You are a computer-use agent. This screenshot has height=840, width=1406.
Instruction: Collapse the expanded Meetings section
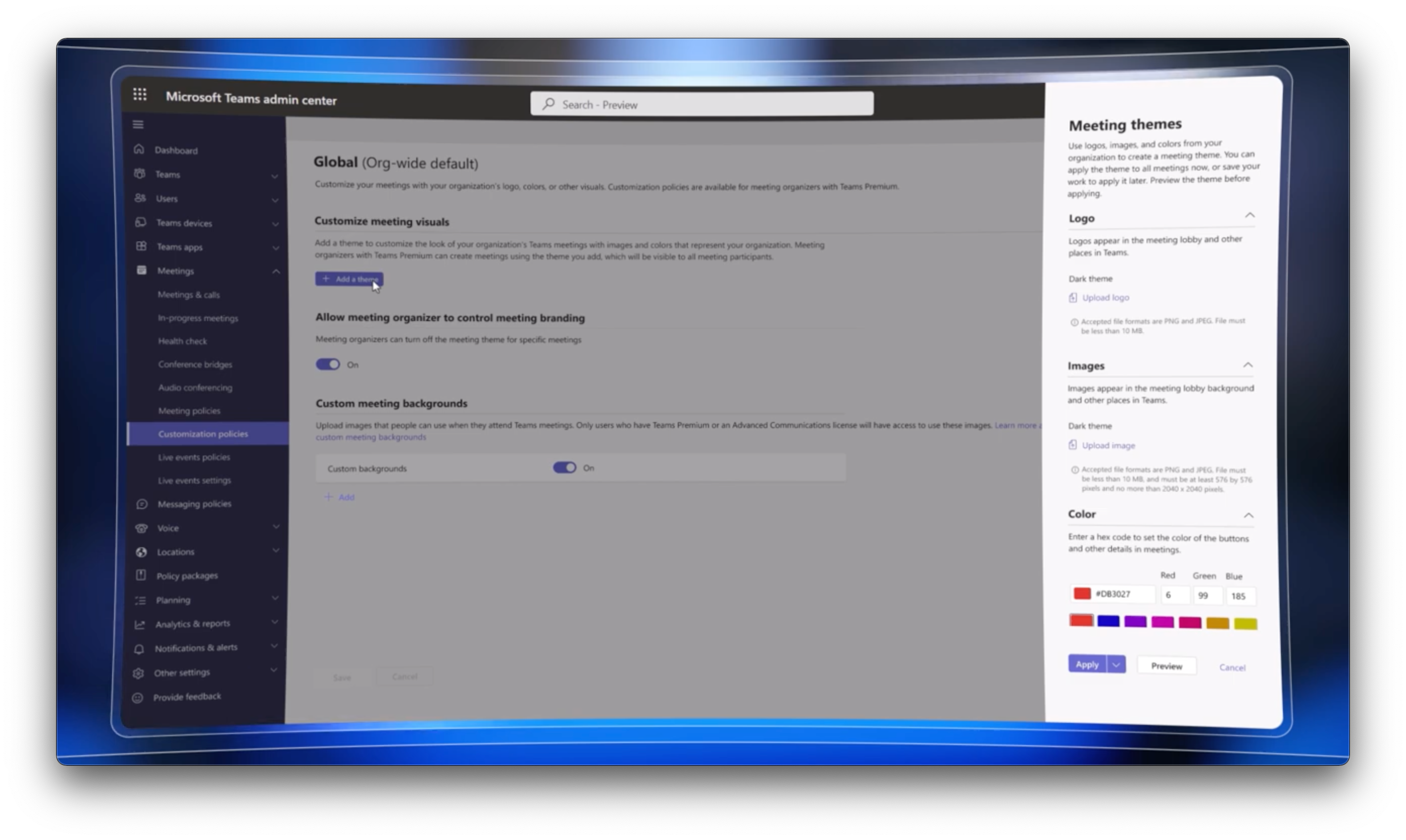click(x=277, y=271)
